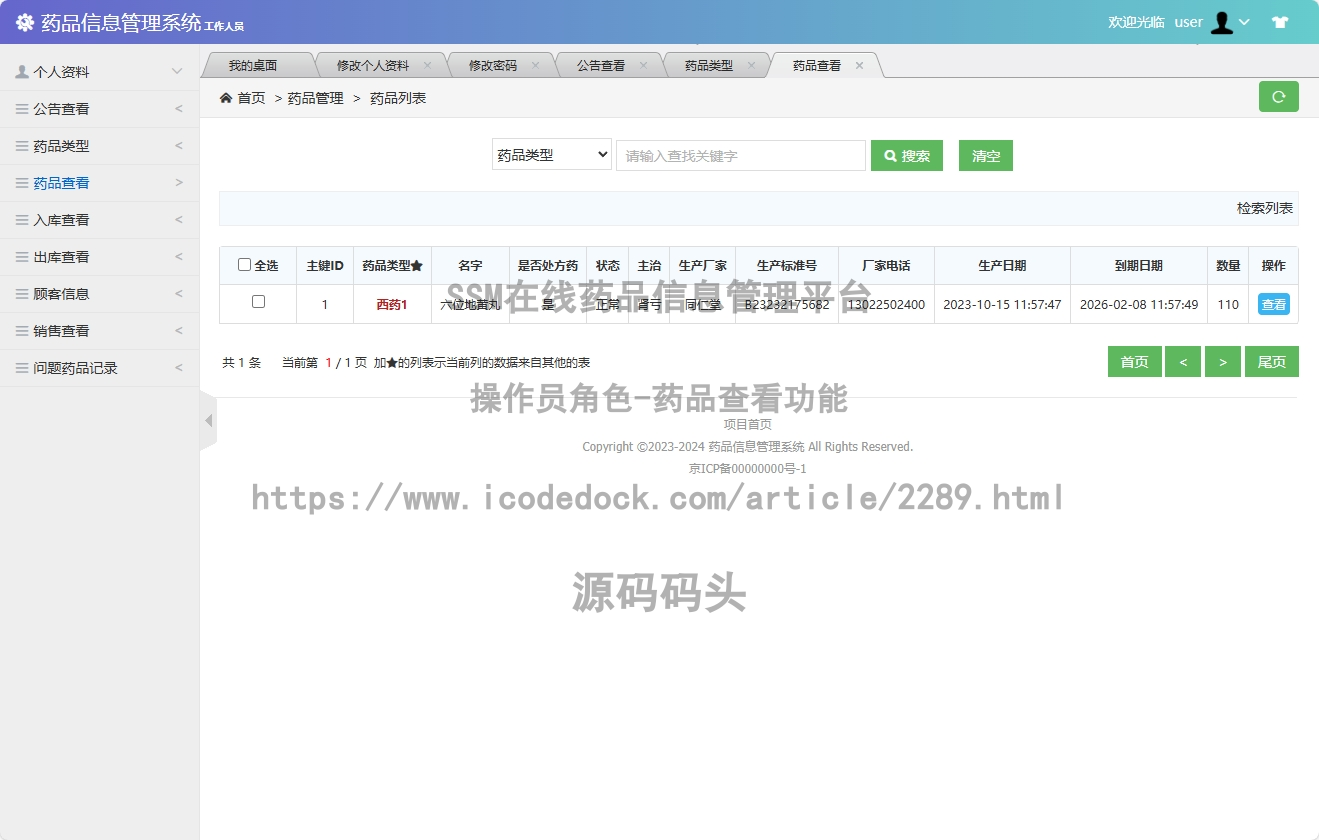Close the 药品查看 tab
This screenshot has width=1319, height=840.
[x=859, y=66]
